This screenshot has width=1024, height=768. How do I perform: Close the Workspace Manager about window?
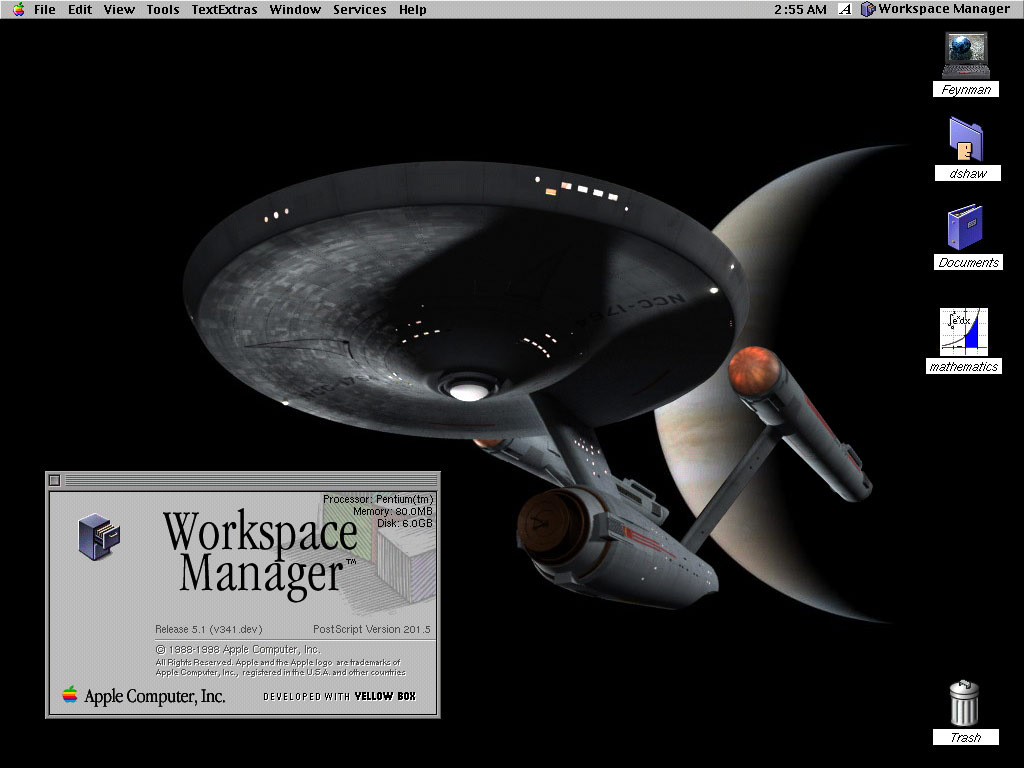point(55,481)
